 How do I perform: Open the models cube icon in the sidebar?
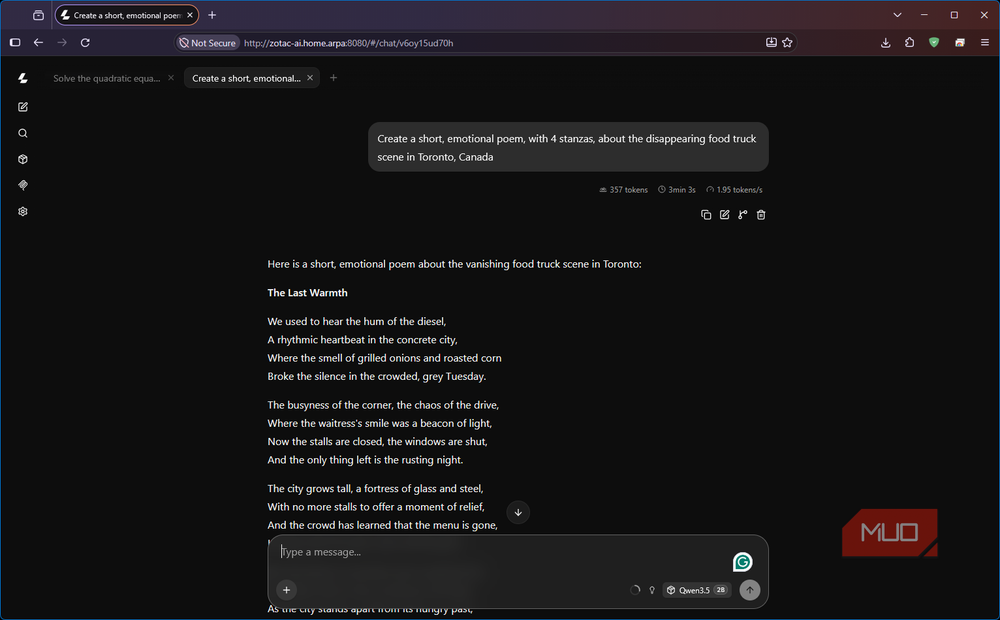(23, 159)
